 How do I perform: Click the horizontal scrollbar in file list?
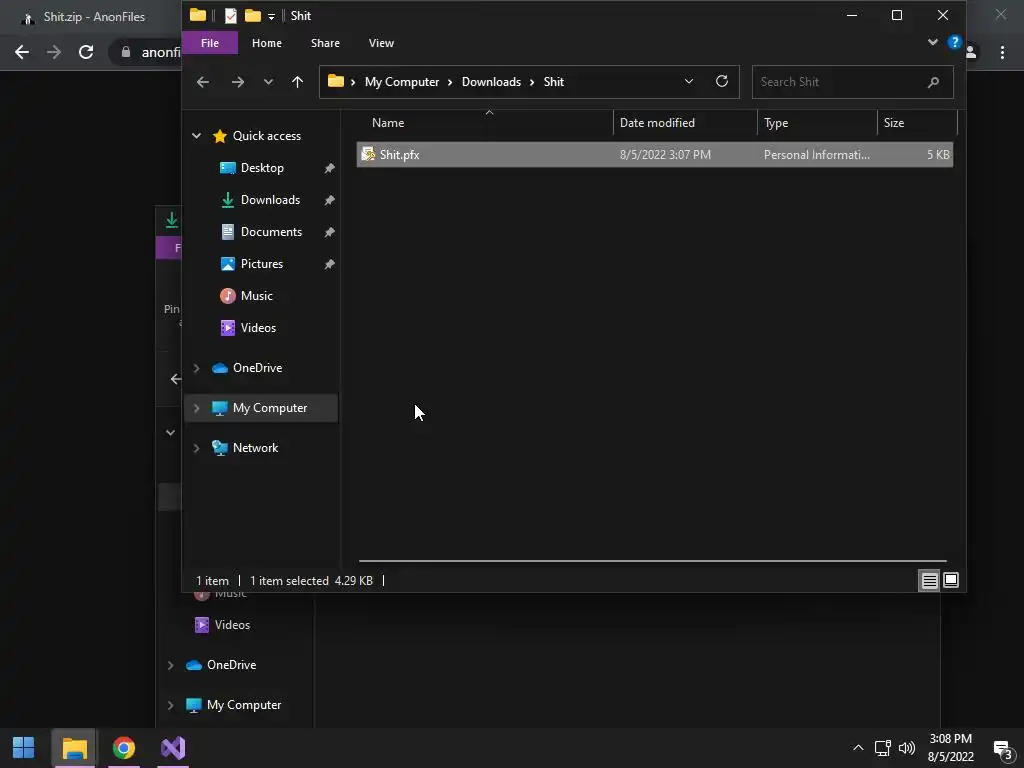(652, 561)
